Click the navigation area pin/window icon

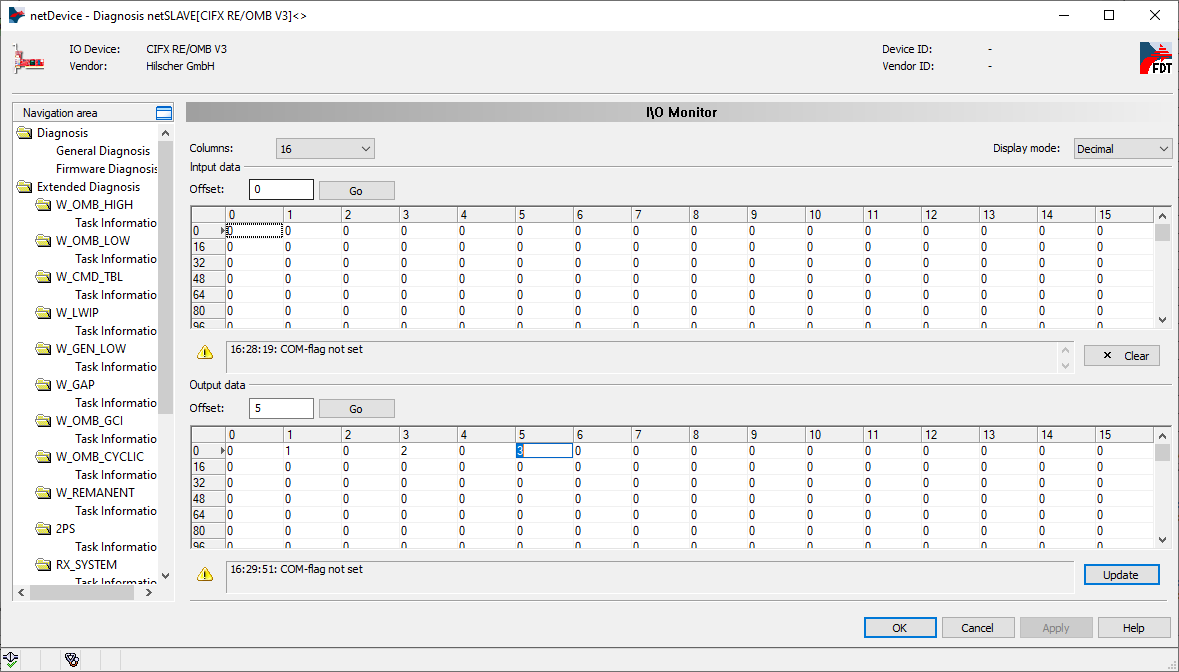164,113
